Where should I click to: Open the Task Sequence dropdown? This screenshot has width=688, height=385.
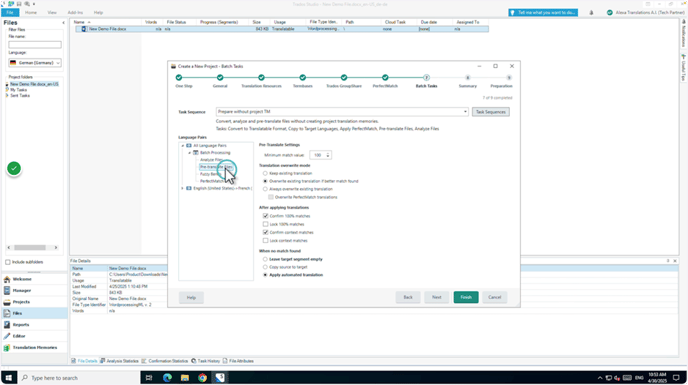tap(342, 112)
